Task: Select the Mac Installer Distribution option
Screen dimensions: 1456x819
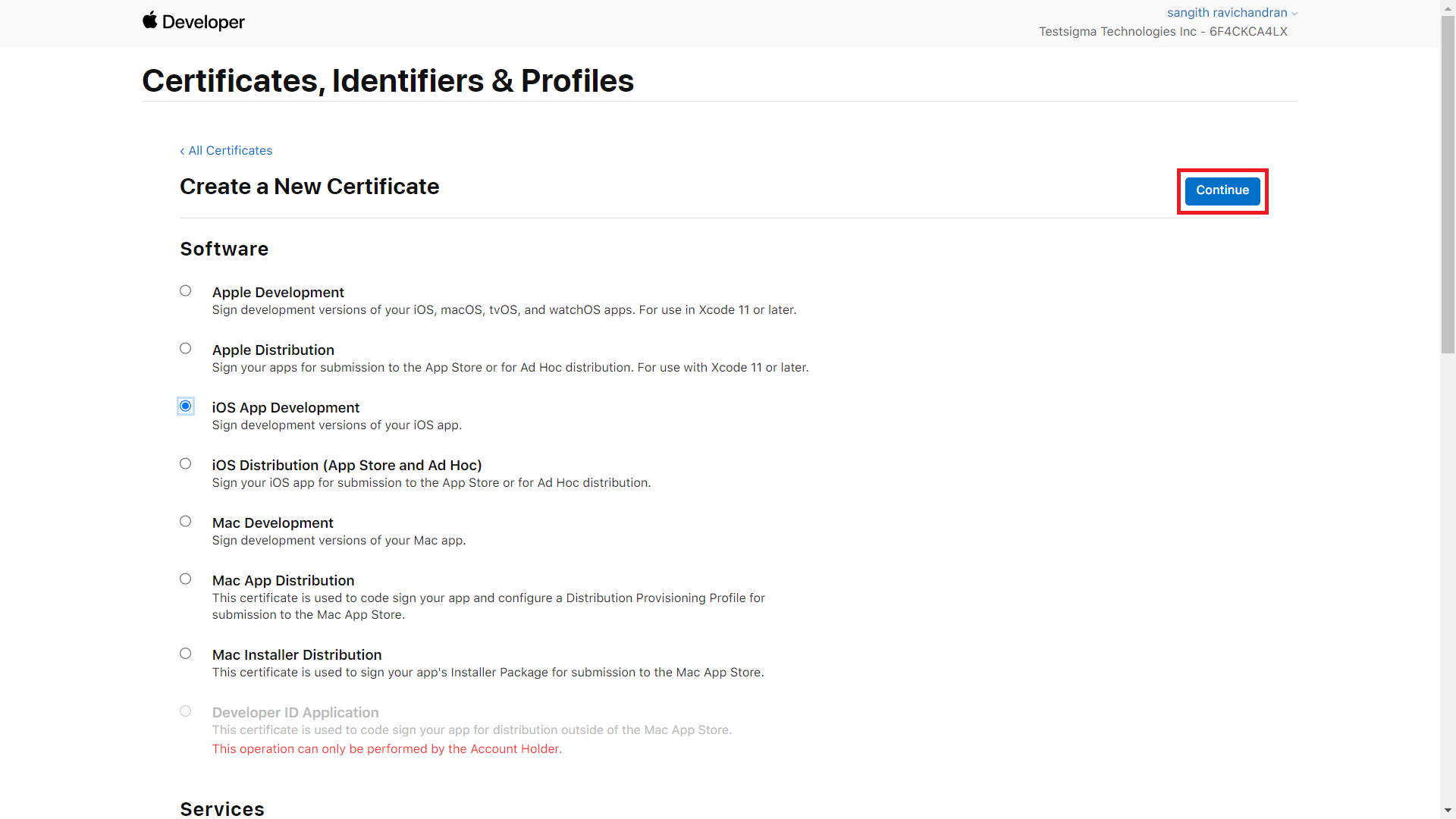Action: (185, 653)
